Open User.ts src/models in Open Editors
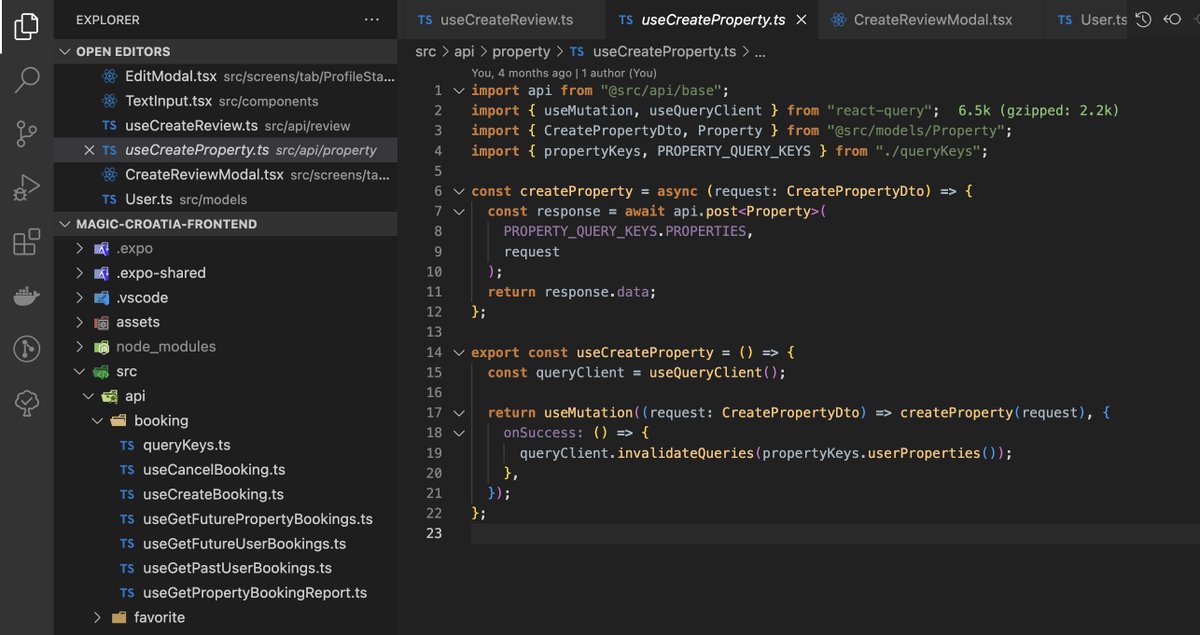The image size is (1200, 635). pyautogui.click(x=226, y=199)
